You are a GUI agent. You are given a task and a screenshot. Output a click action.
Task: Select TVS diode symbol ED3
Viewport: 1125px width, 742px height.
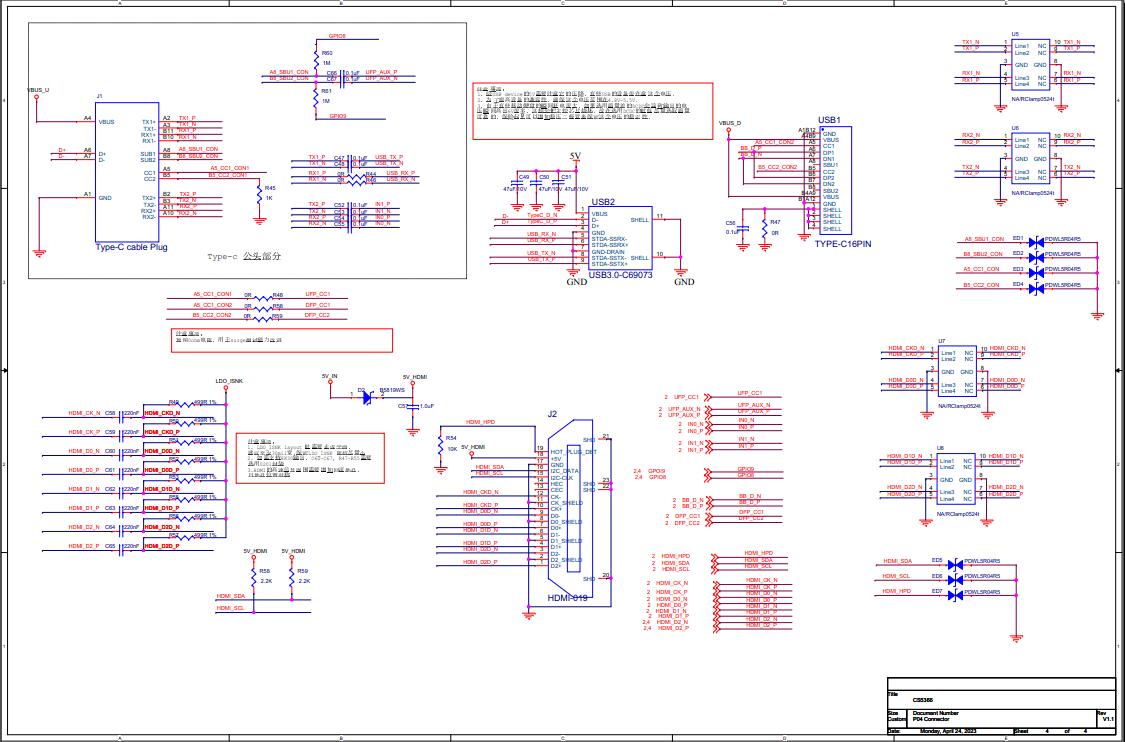tap(1035, 273)
